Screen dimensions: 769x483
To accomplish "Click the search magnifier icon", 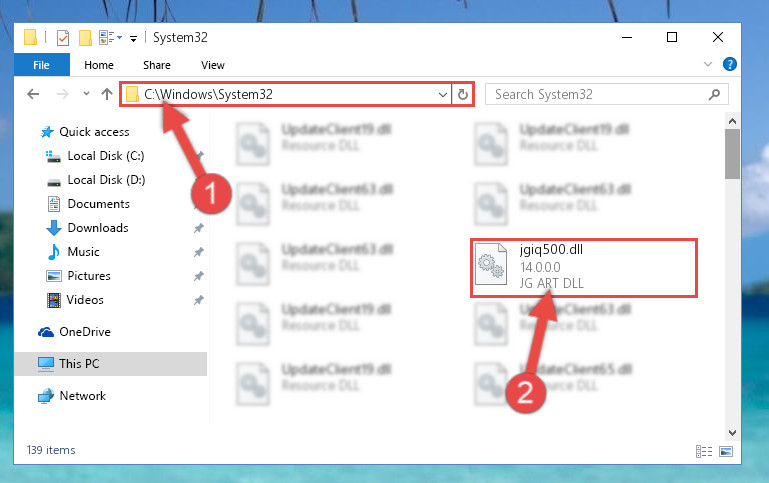I will click(714, 94).
